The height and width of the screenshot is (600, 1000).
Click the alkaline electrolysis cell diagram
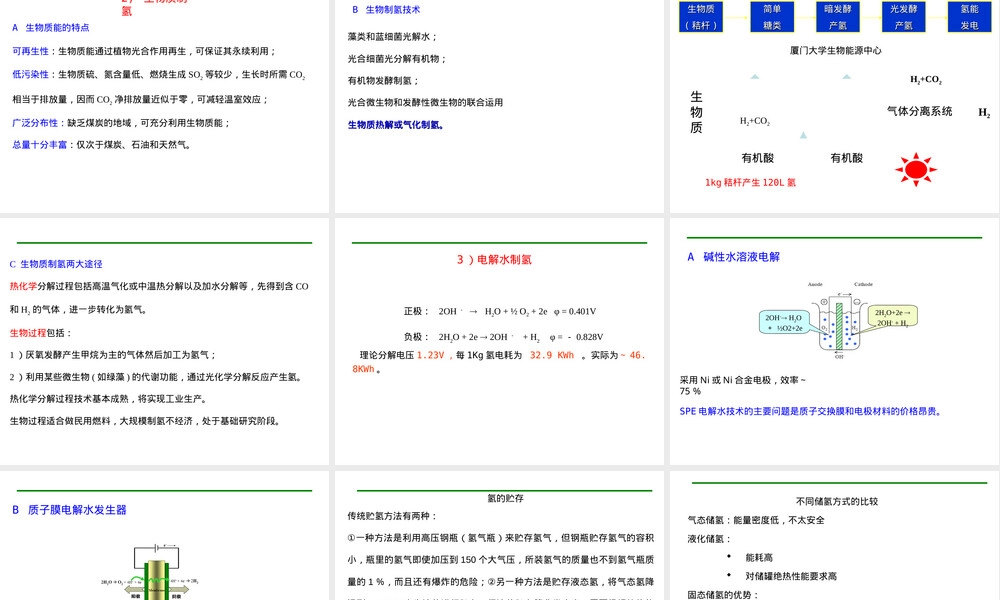point(839,323)
